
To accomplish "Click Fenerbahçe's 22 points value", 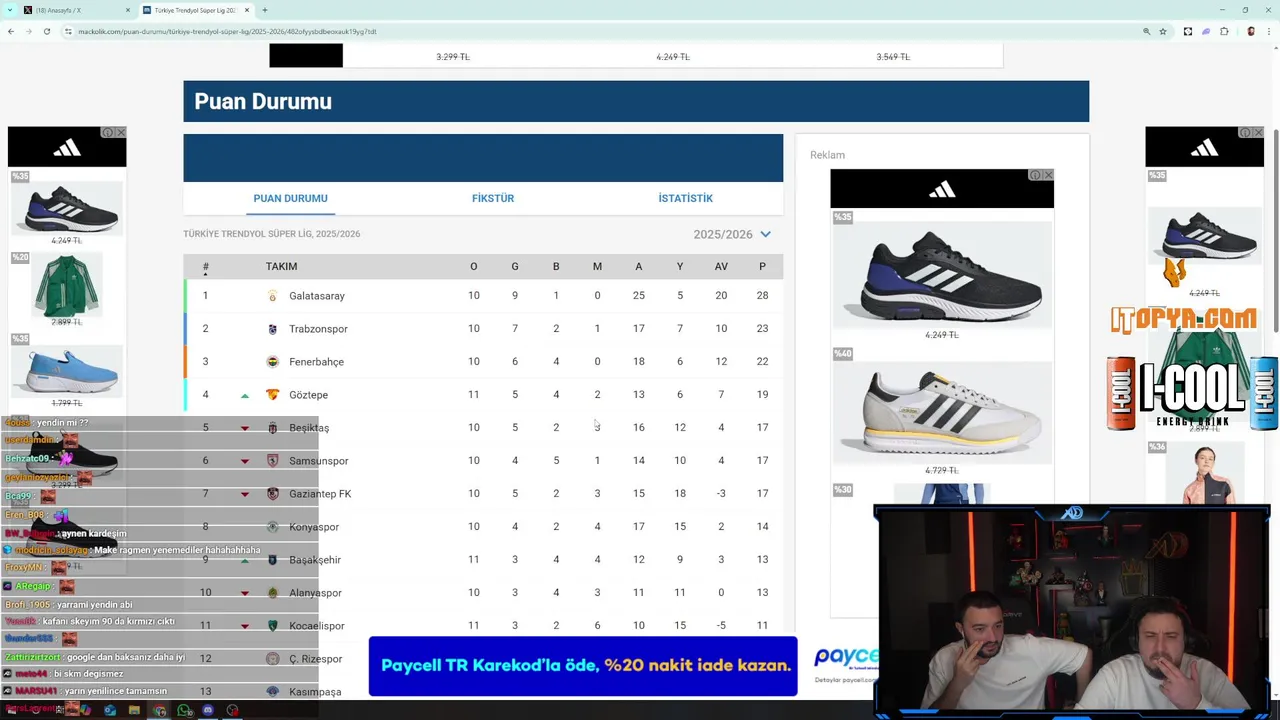I will [x=762, y=362].
